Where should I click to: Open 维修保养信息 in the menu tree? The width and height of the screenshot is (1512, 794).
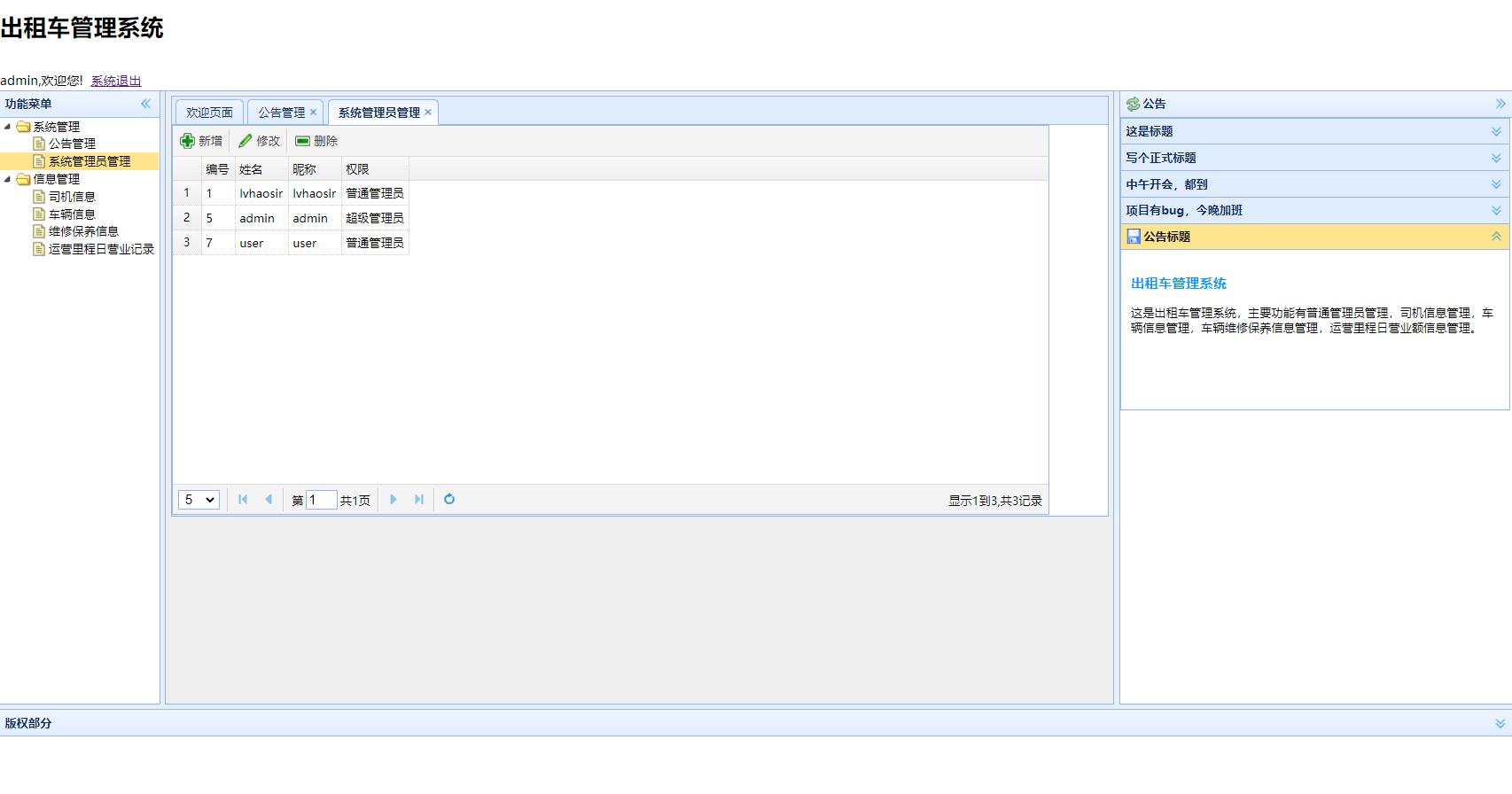[83, 231]
